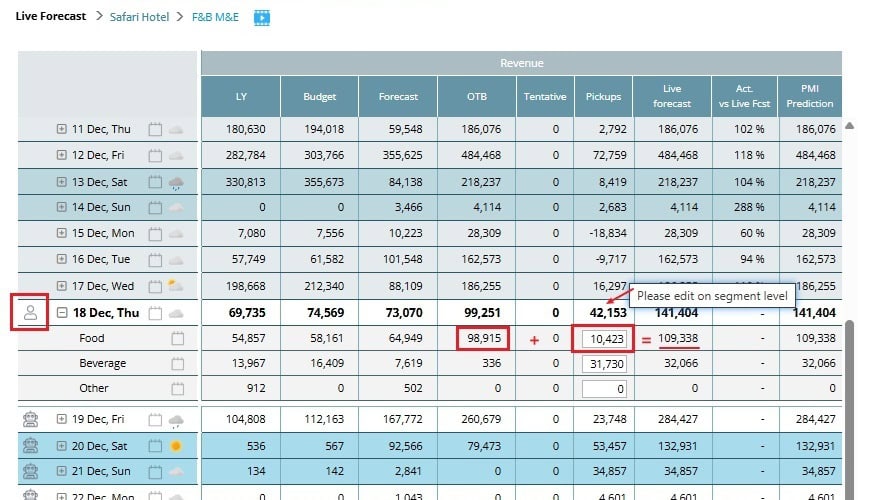The image size is (878, 500).
Task: Open the F&B M&E breadcrumb link
Action: click(x=215, y=17)
